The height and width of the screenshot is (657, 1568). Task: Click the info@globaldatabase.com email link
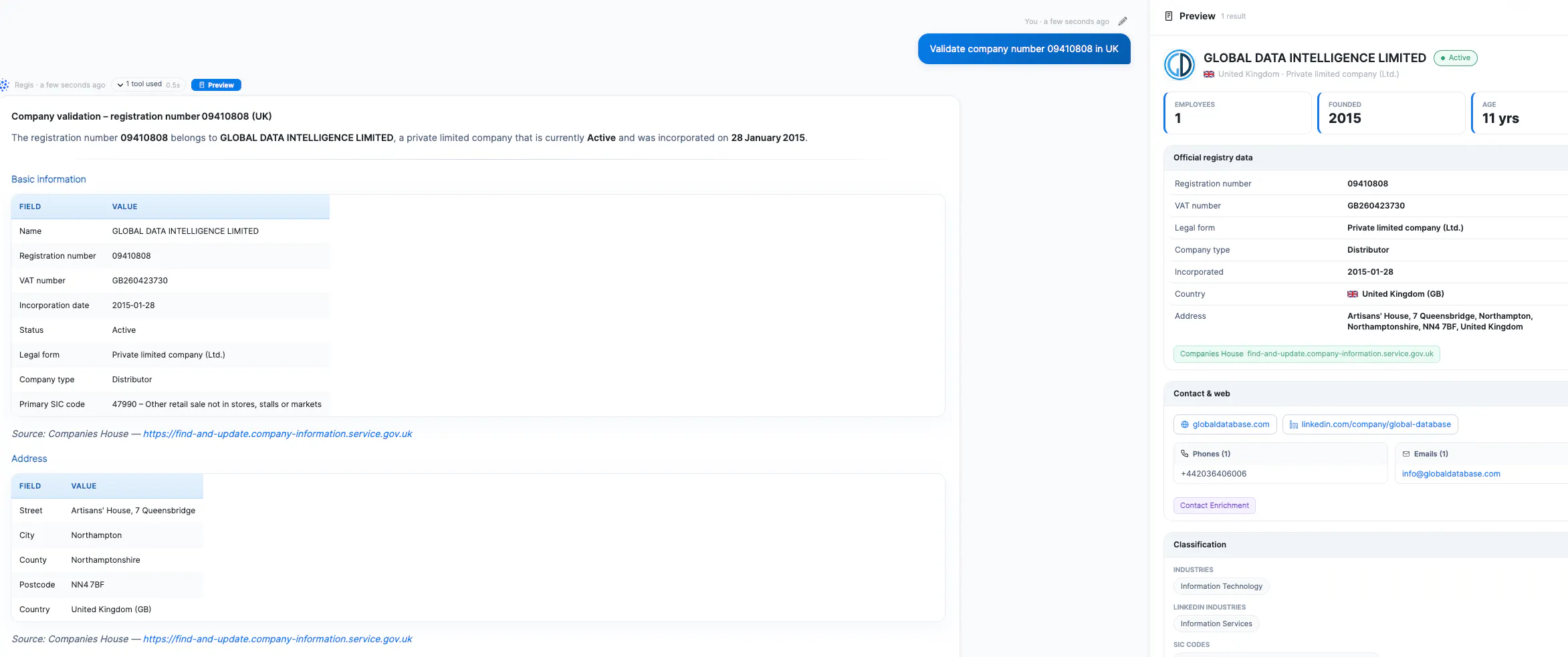[1451, 474]
